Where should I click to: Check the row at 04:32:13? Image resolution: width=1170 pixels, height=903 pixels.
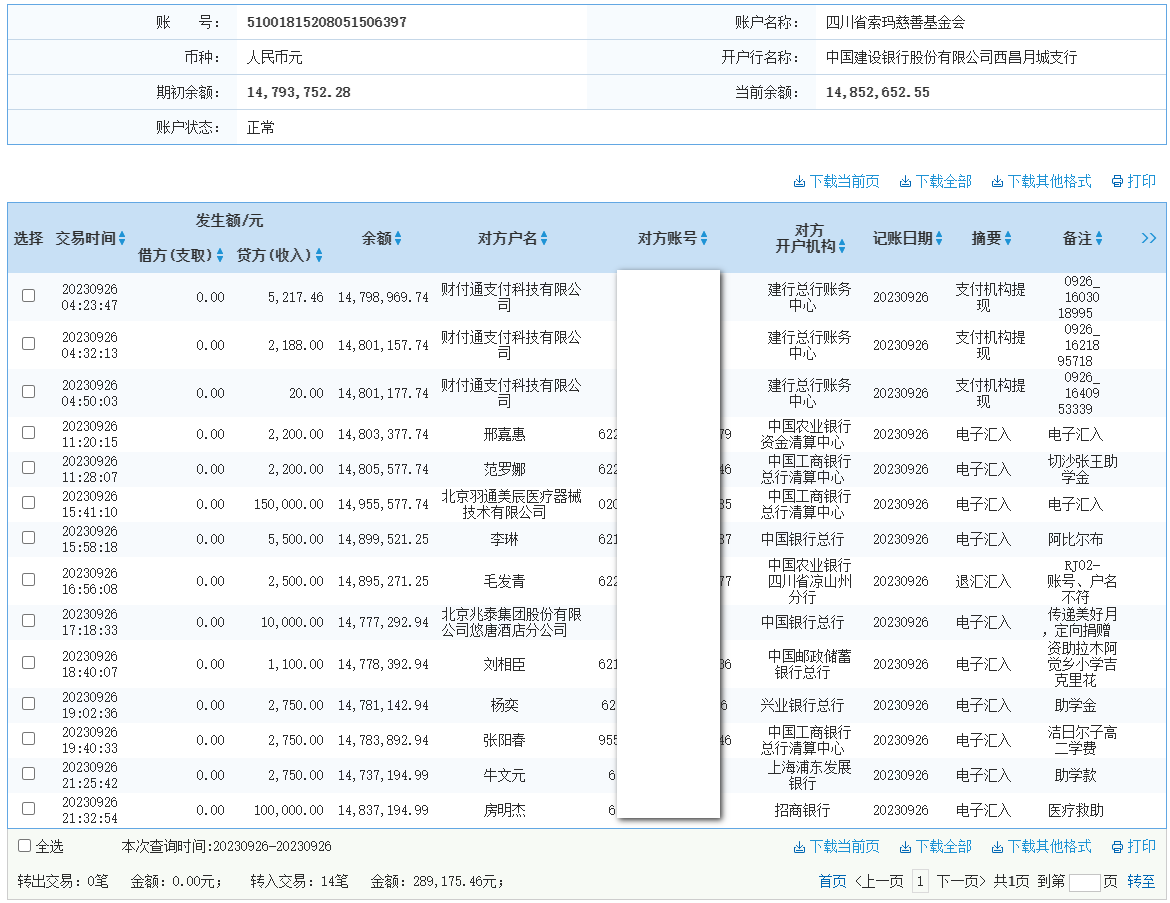tap(28, 343)
